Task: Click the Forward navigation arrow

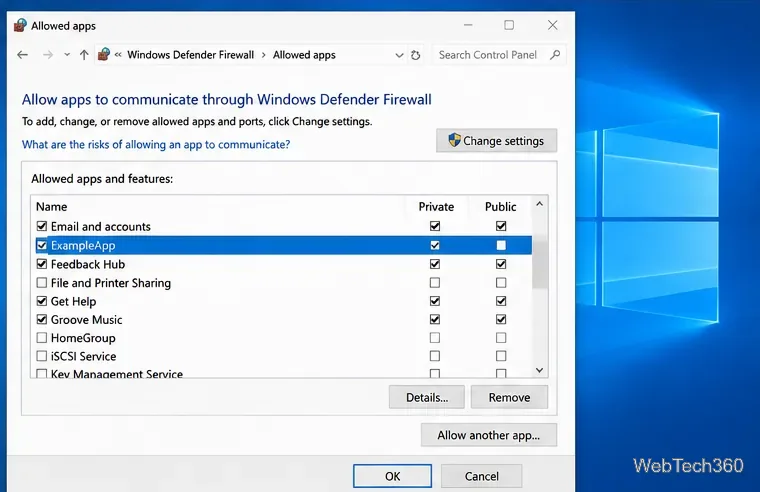Action: point(48,55)
